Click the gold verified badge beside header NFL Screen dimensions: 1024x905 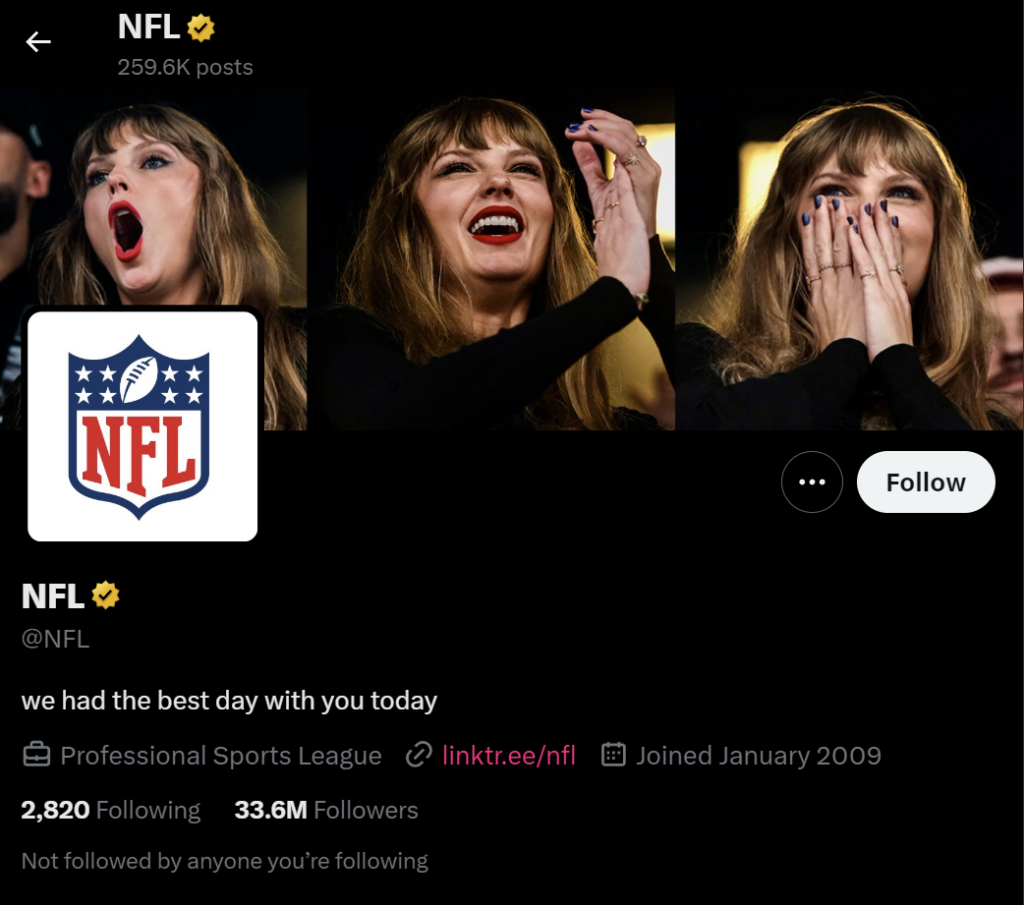(200, 28)
